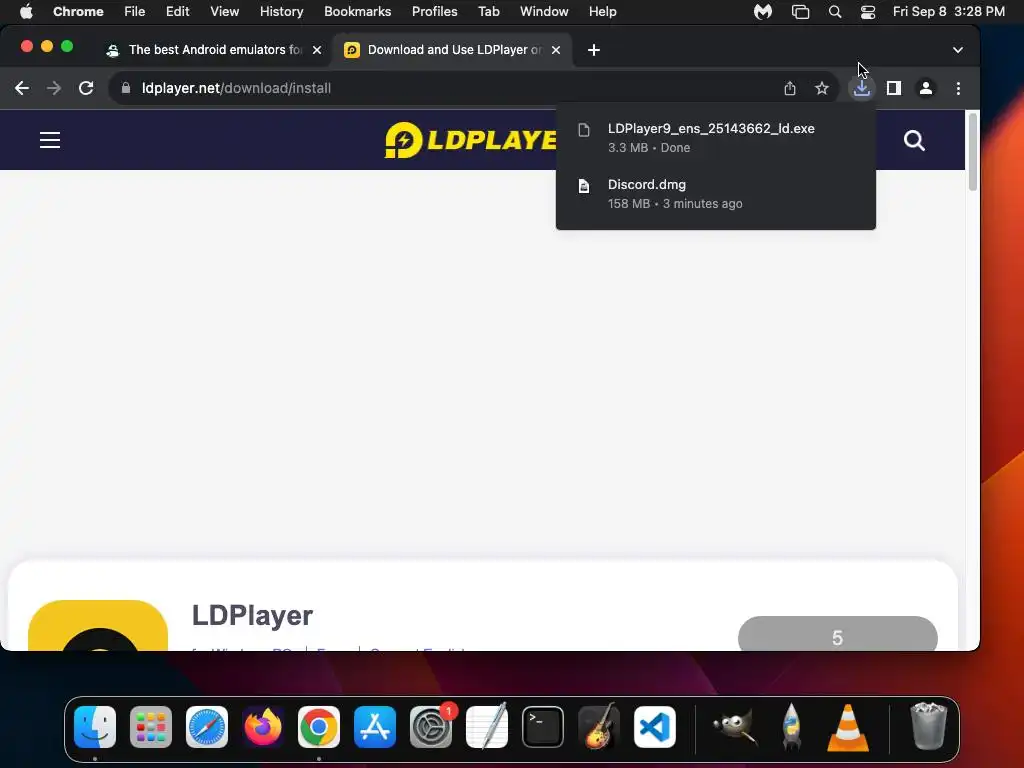Click the Malwarebytes menu bar icon

point(763,11)
